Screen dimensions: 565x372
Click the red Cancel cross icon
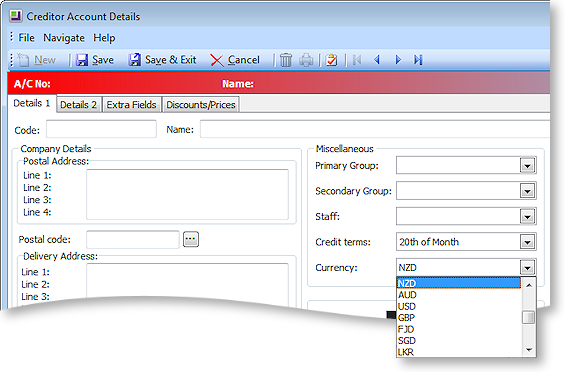pyautogui.click(x=217, y=60)
